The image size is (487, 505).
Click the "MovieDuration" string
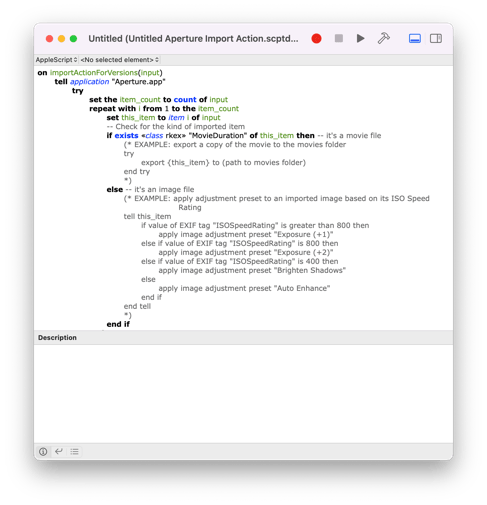(218, 136)
